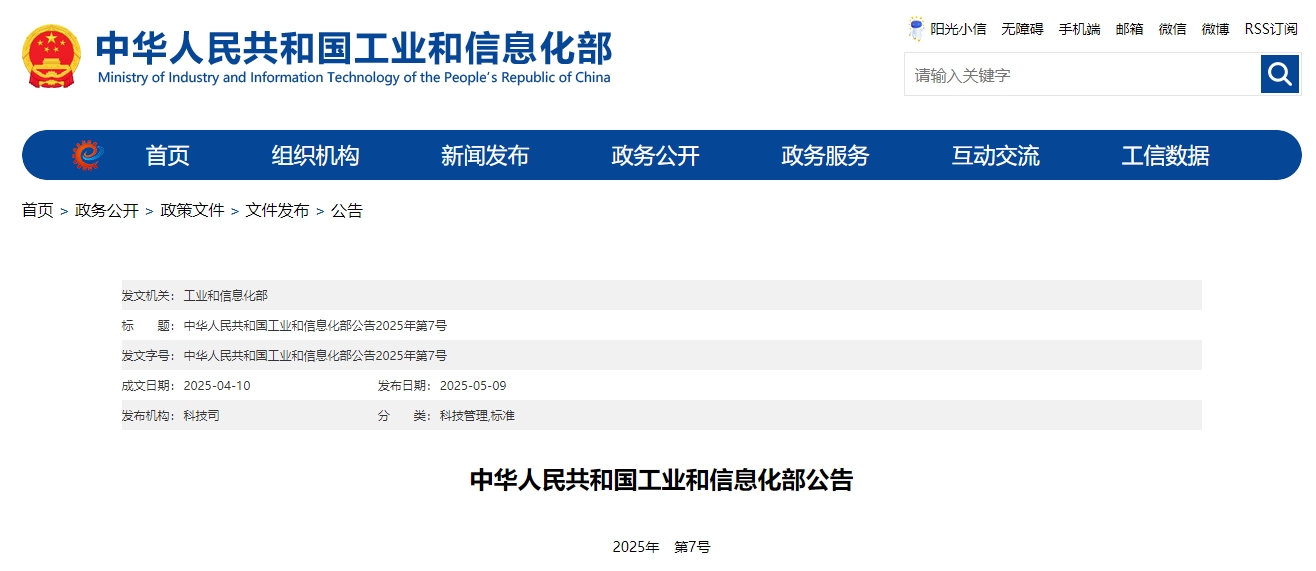Click the gear logo in navigation bar
Image resolution: width=1316 pixels, height=571 pixels.
point(87,155)
